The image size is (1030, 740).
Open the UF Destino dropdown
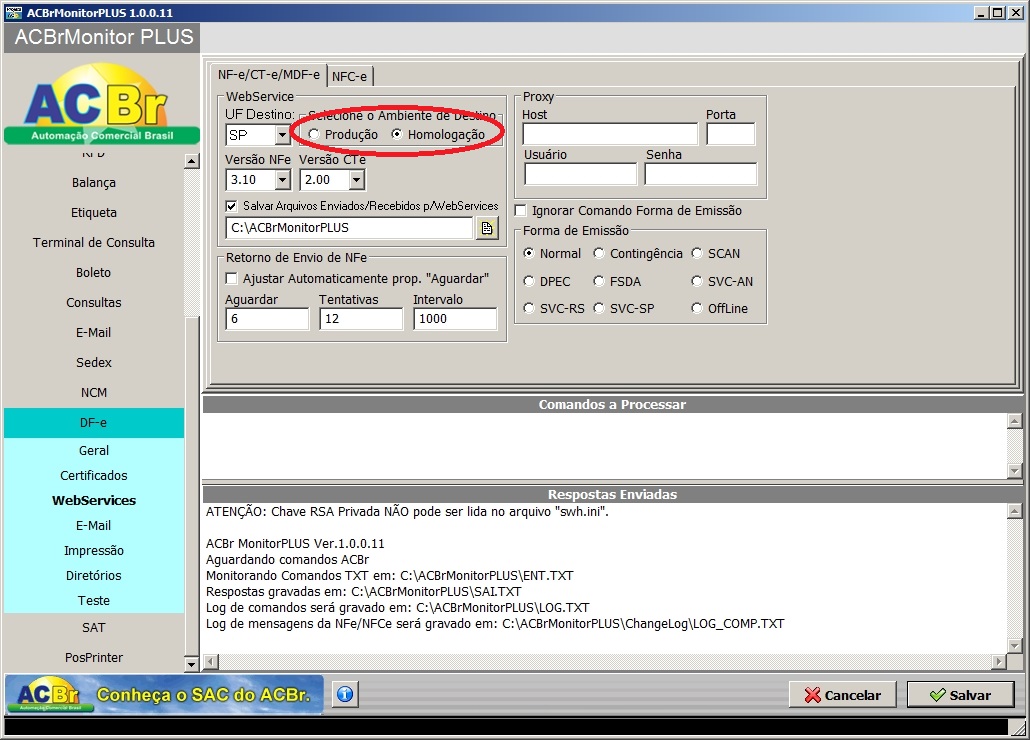(x=282, y=135)
